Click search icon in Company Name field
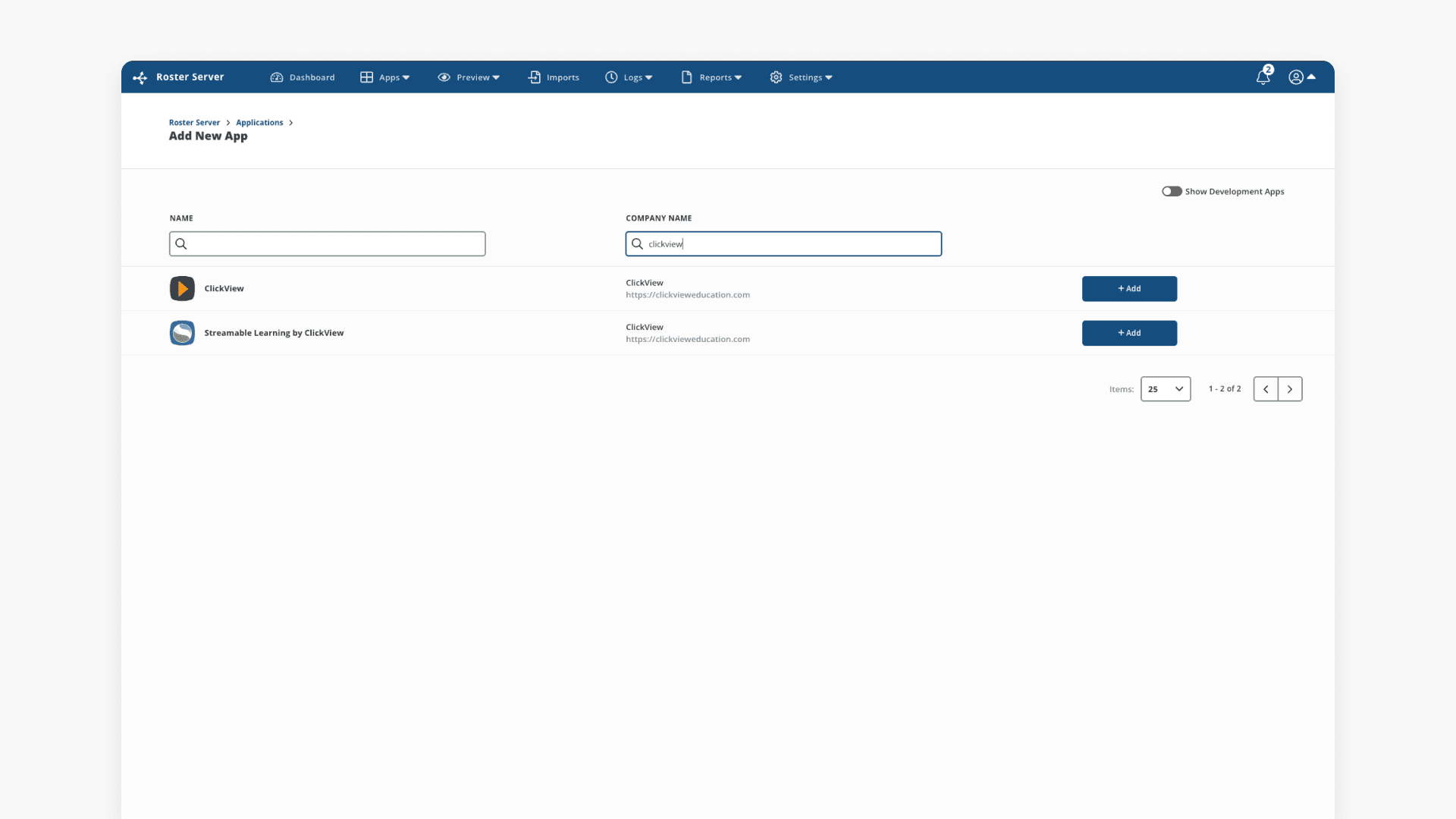This screenshot has width=1456, height=819. click(638, 244)
